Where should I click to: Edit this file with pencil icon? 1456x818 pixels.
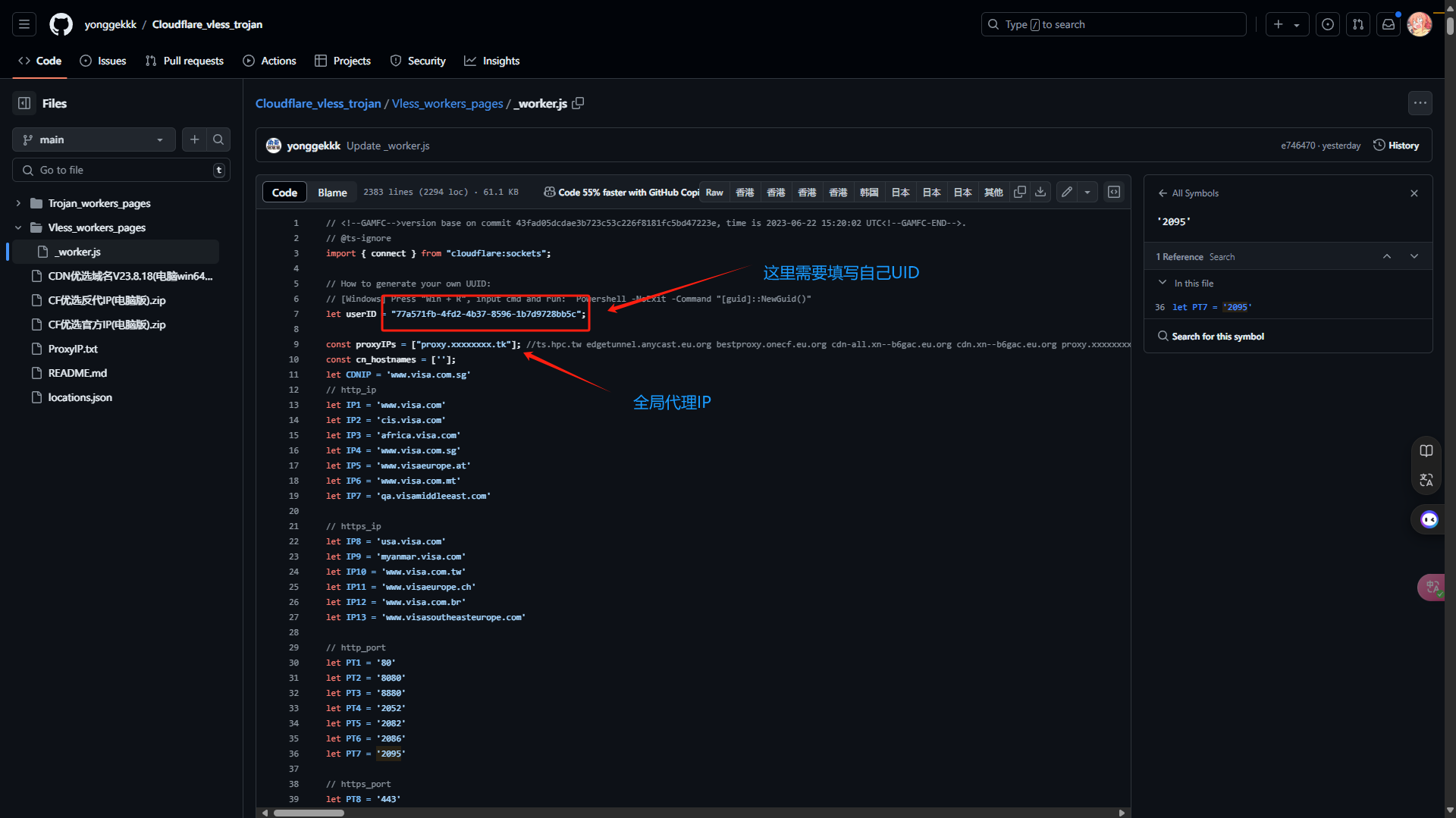[x=1067, y=193]
